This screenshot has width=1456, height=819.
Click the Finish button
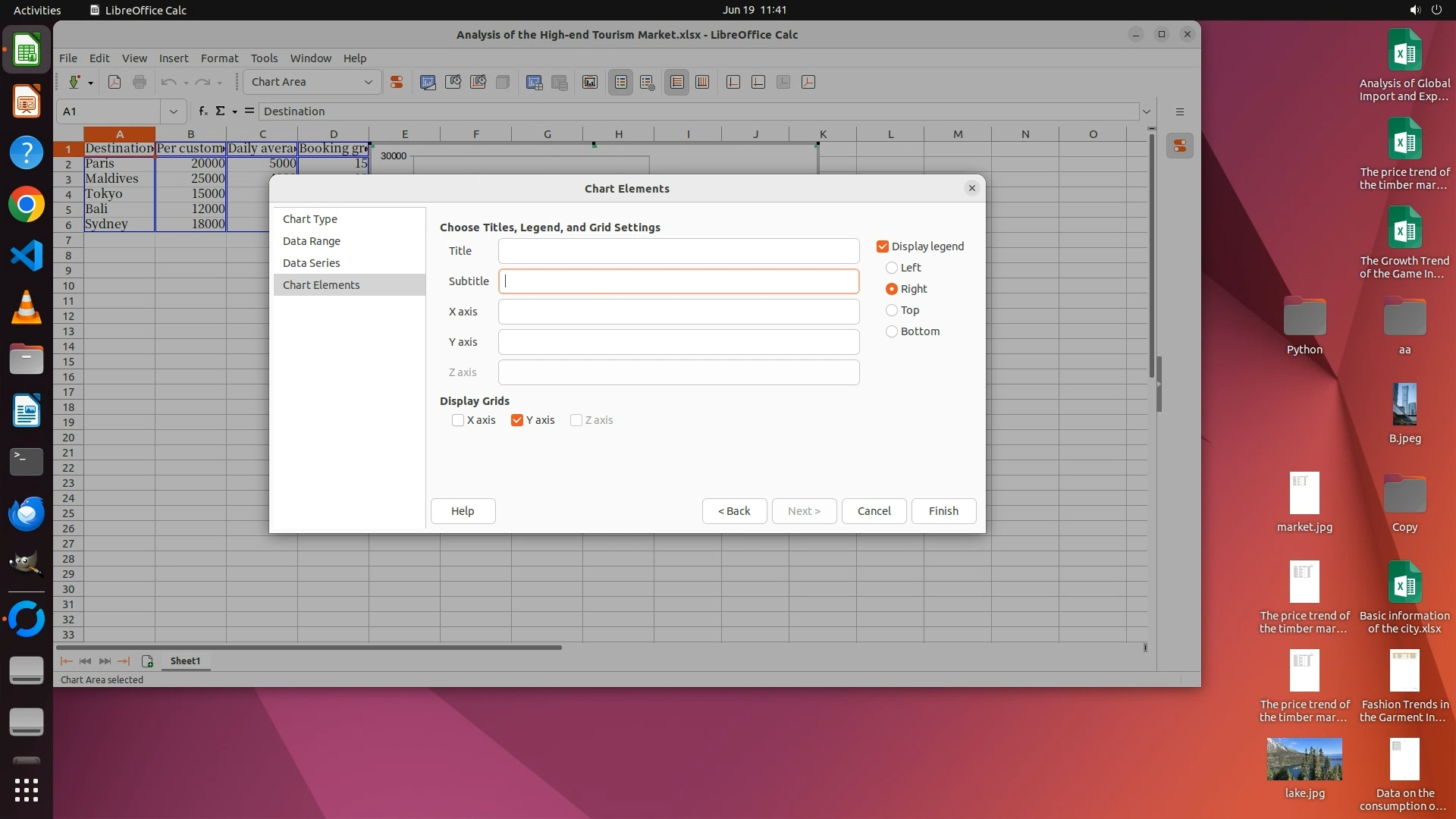(x=943, y=511)
